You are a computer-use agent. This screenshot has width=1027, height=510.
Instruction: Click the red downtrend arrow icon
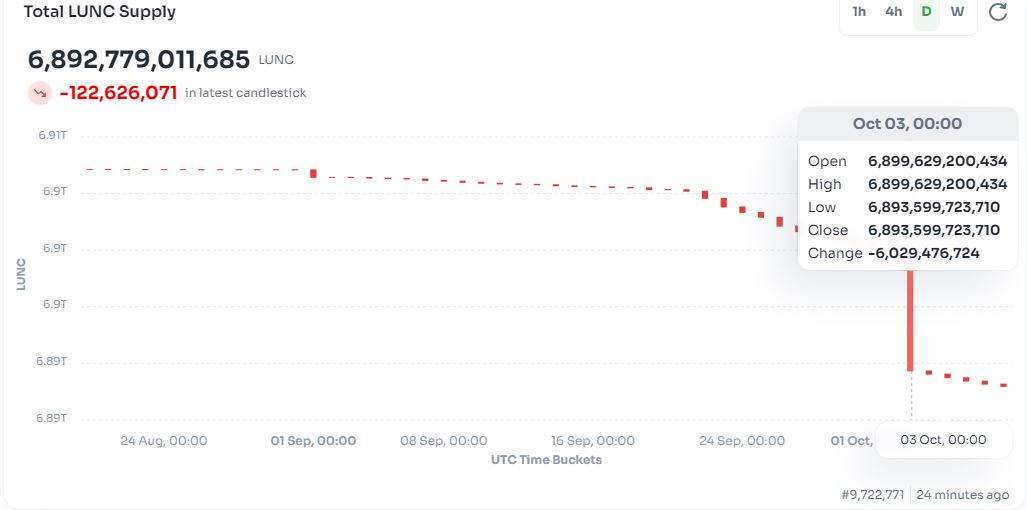40,93
